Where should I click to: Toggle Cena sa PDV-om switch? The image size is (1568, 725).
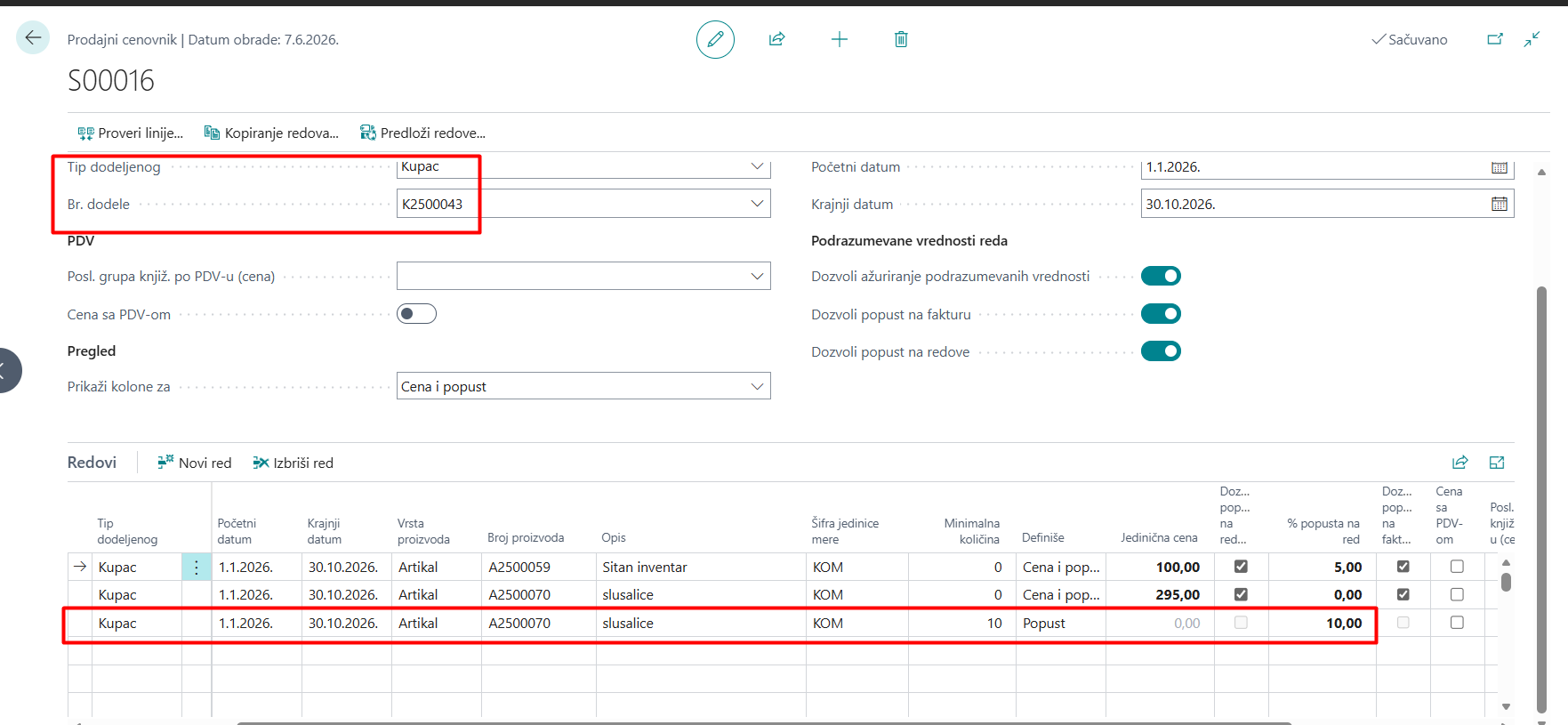[416, 313]
